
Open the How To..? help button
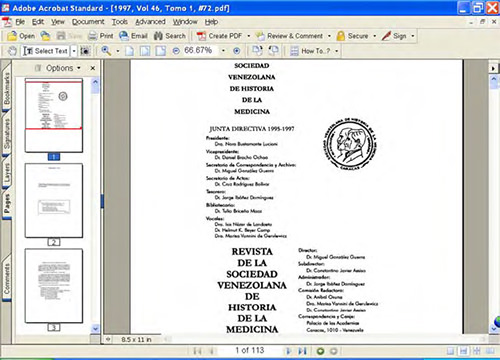pyautogui.click(x=310, y=51)
